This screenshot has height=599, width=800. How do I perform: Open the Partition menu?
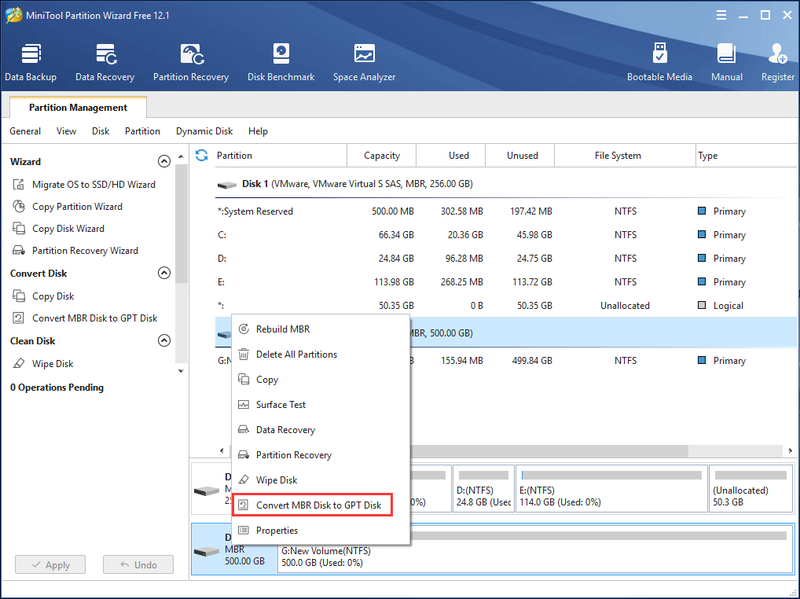142,131
